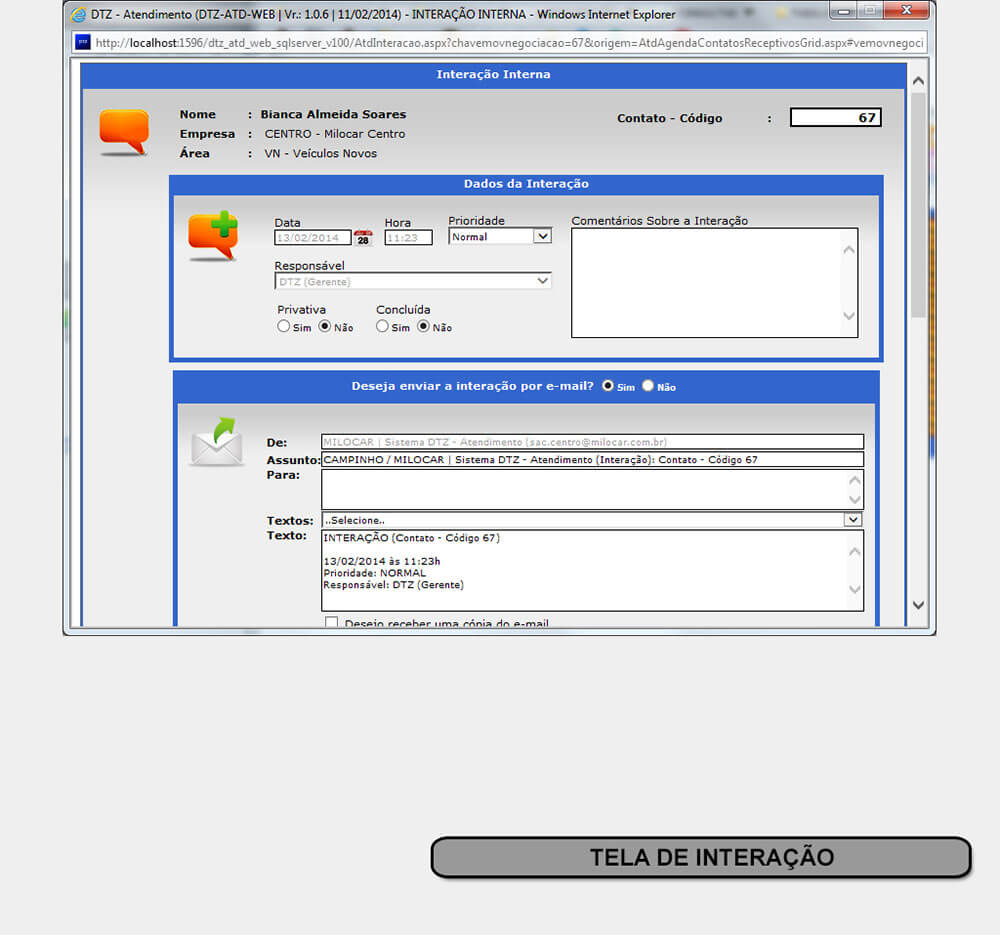Choose Não for sending interaction by e-mail
The image size is (1000, 935).
coord(648,386)
